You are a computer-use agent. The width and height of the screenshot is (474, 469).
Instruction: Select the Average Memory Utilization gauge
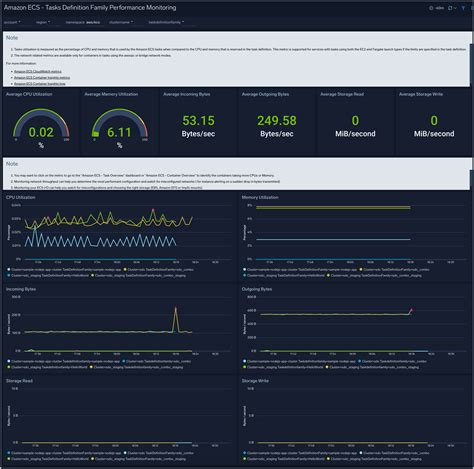pos(120,123)
